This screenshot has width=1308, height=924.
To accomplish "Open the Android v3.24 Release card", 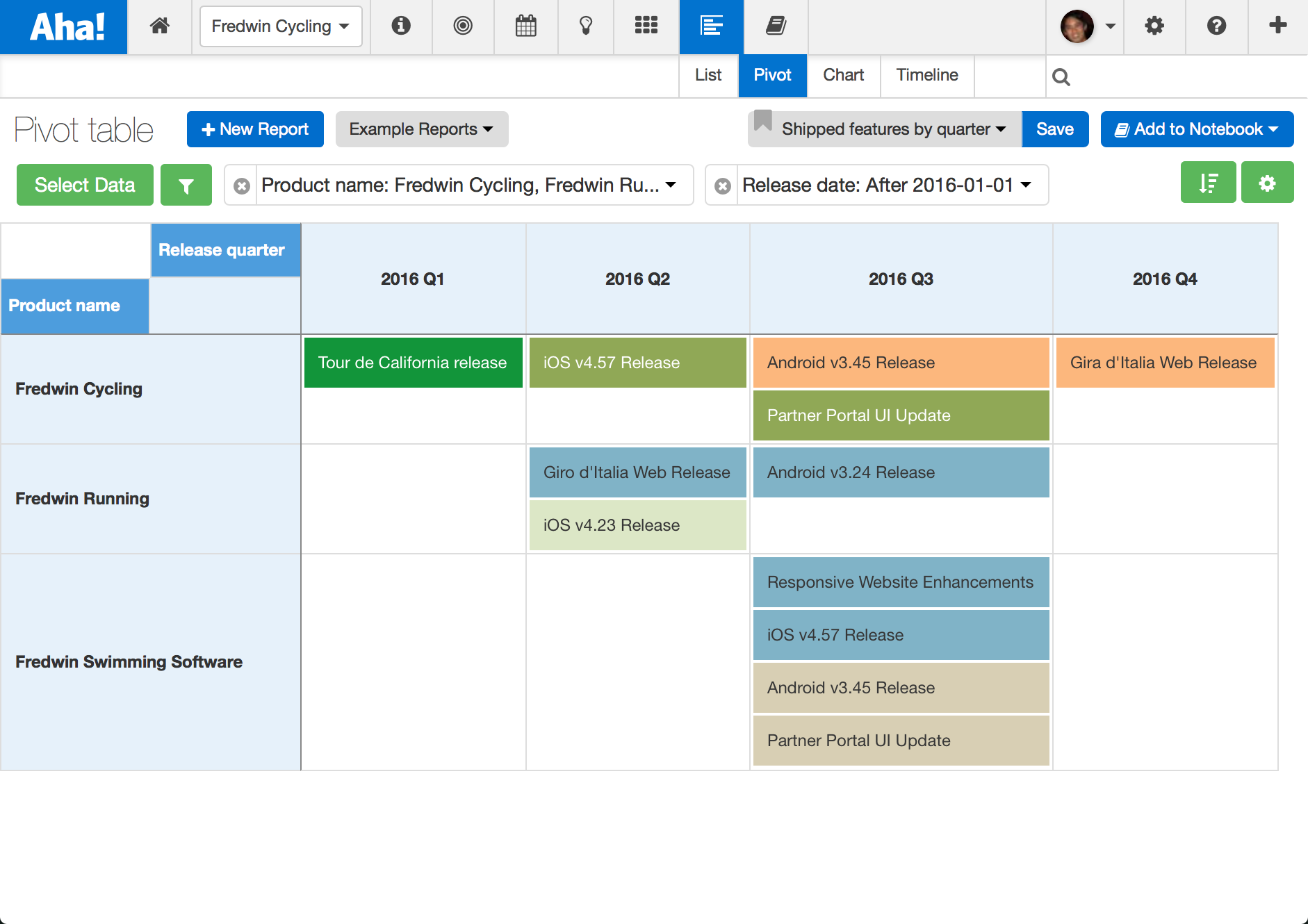I will pos(901,472).
